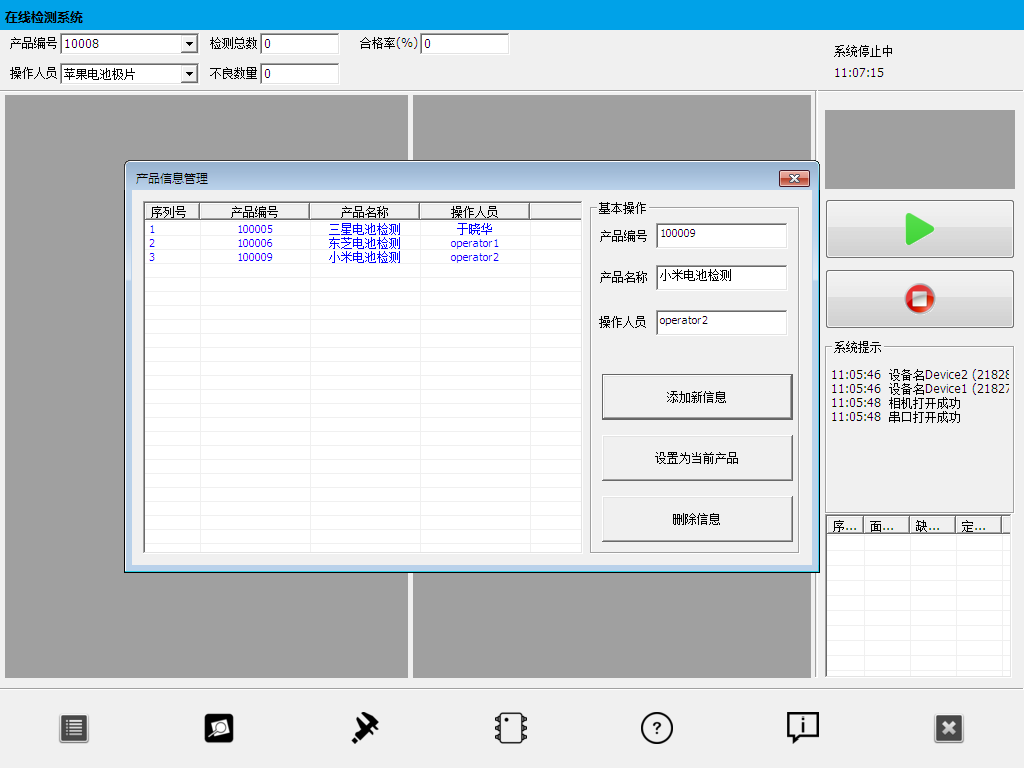Click the X exit icon in bottom toolbar
The width and height of the screenshot is (1024, 768).
[x=948, y=729]
